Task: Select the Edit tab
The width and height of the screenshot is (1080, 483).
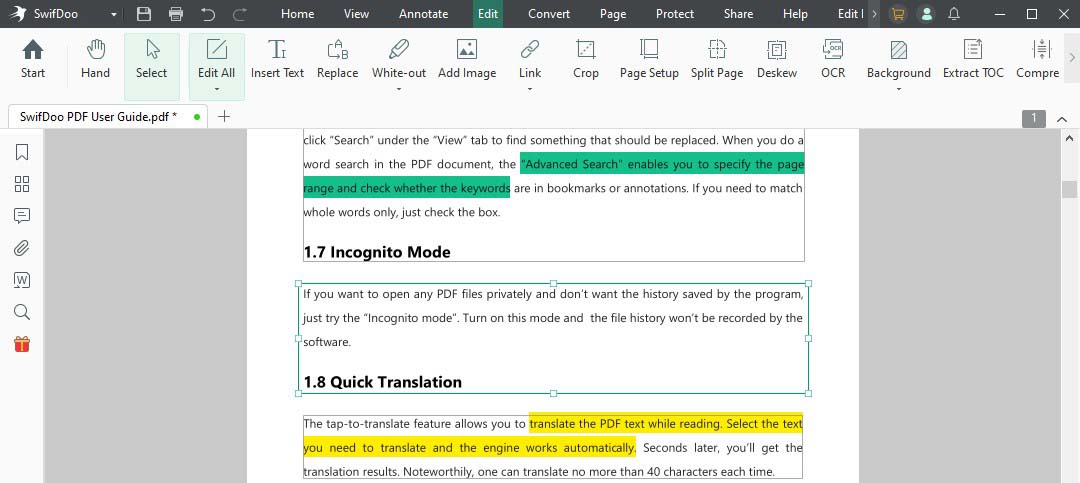Action: point(488,14)
